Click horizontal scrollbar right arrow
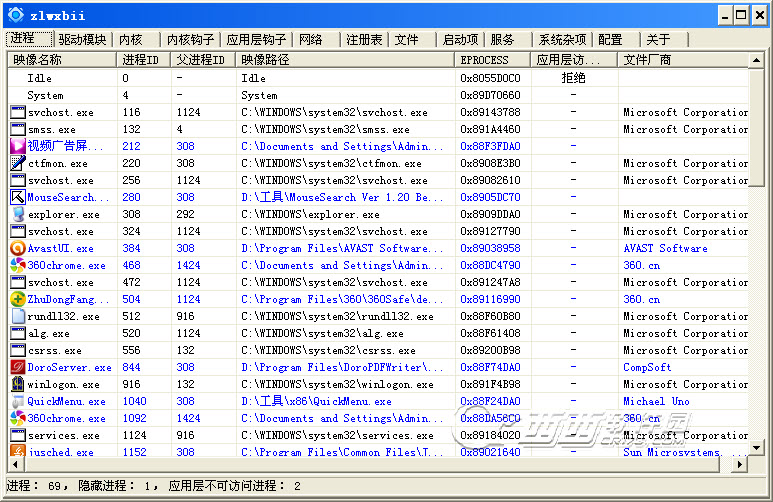This screenshot has height=502, width=773. tap(740, 464)
